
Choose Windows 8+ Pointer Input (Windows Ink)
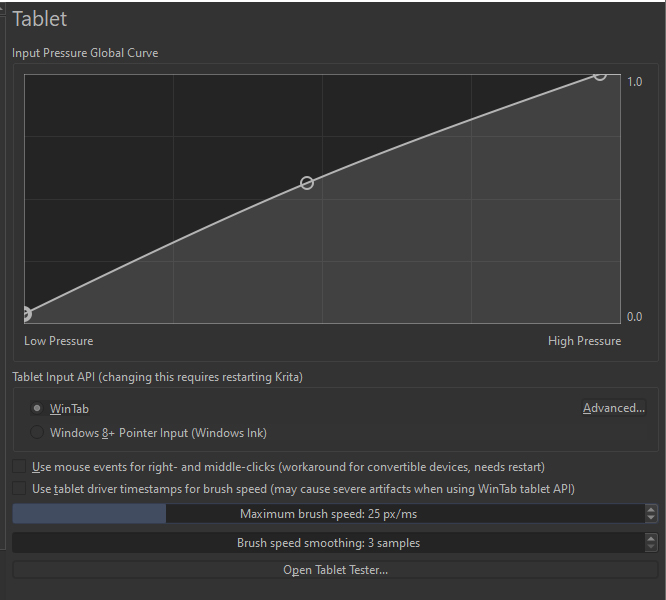pyautogui.click(x=38, y=433)
